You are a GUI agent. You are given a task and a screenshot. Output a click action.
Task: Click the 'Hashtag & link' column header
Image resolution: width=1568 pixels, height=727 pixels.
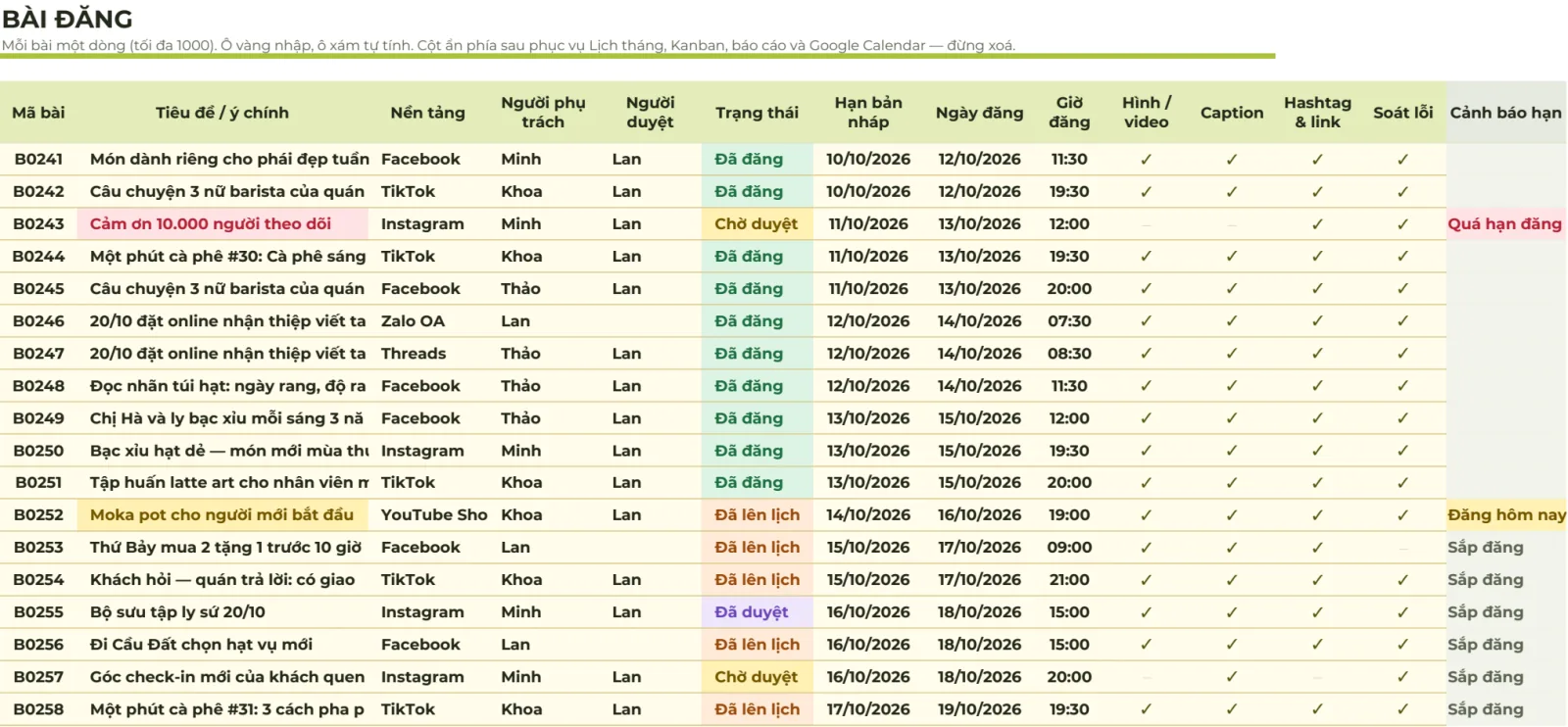coord(1317,113)
